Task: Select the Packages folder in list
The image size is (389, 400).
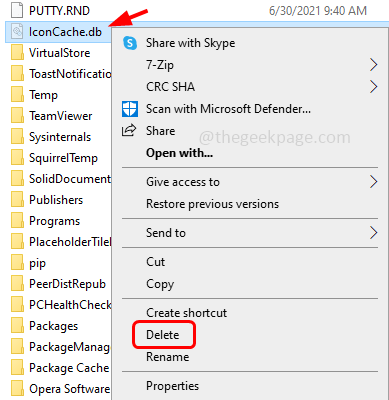Action: point(53,326)
